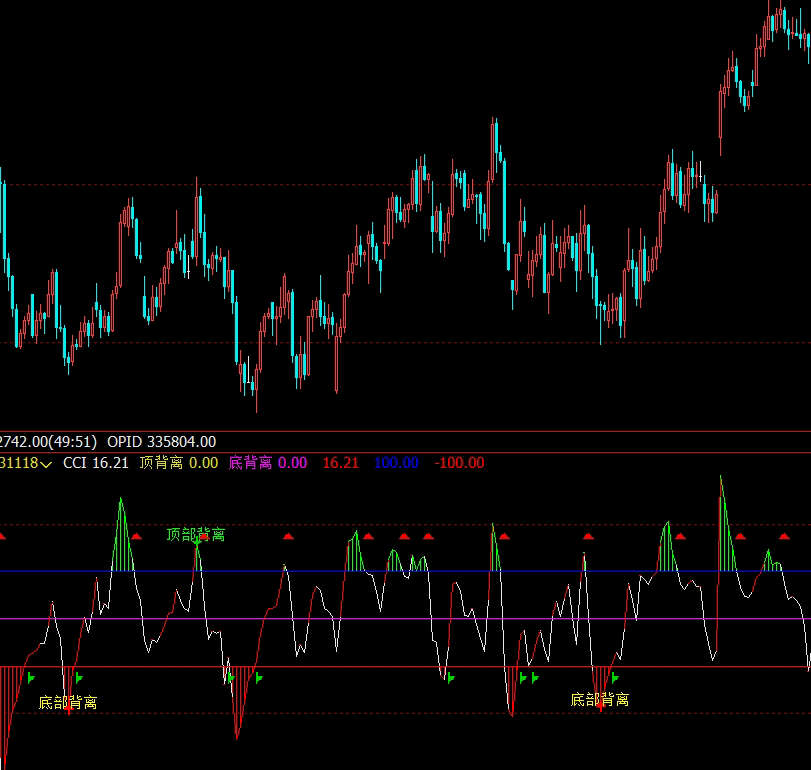Click the CCI 16.21 indicator label
The height and width of the screenshot is (770, 811).
[96, 463]
